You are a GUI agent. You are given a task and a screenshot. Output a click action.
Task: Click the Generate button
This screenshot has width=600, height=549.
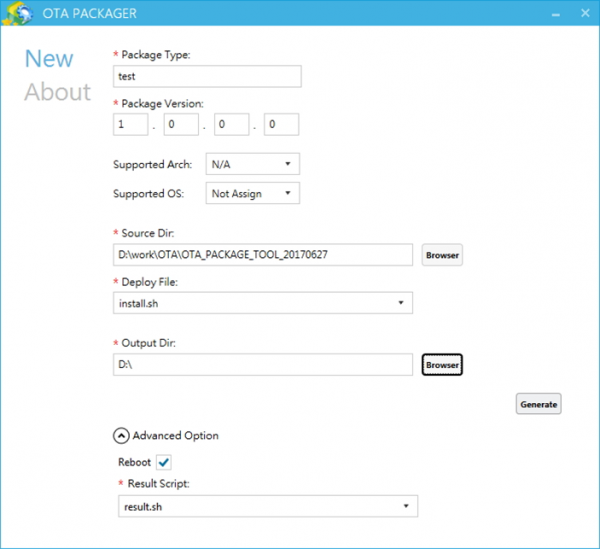point(539,404)
